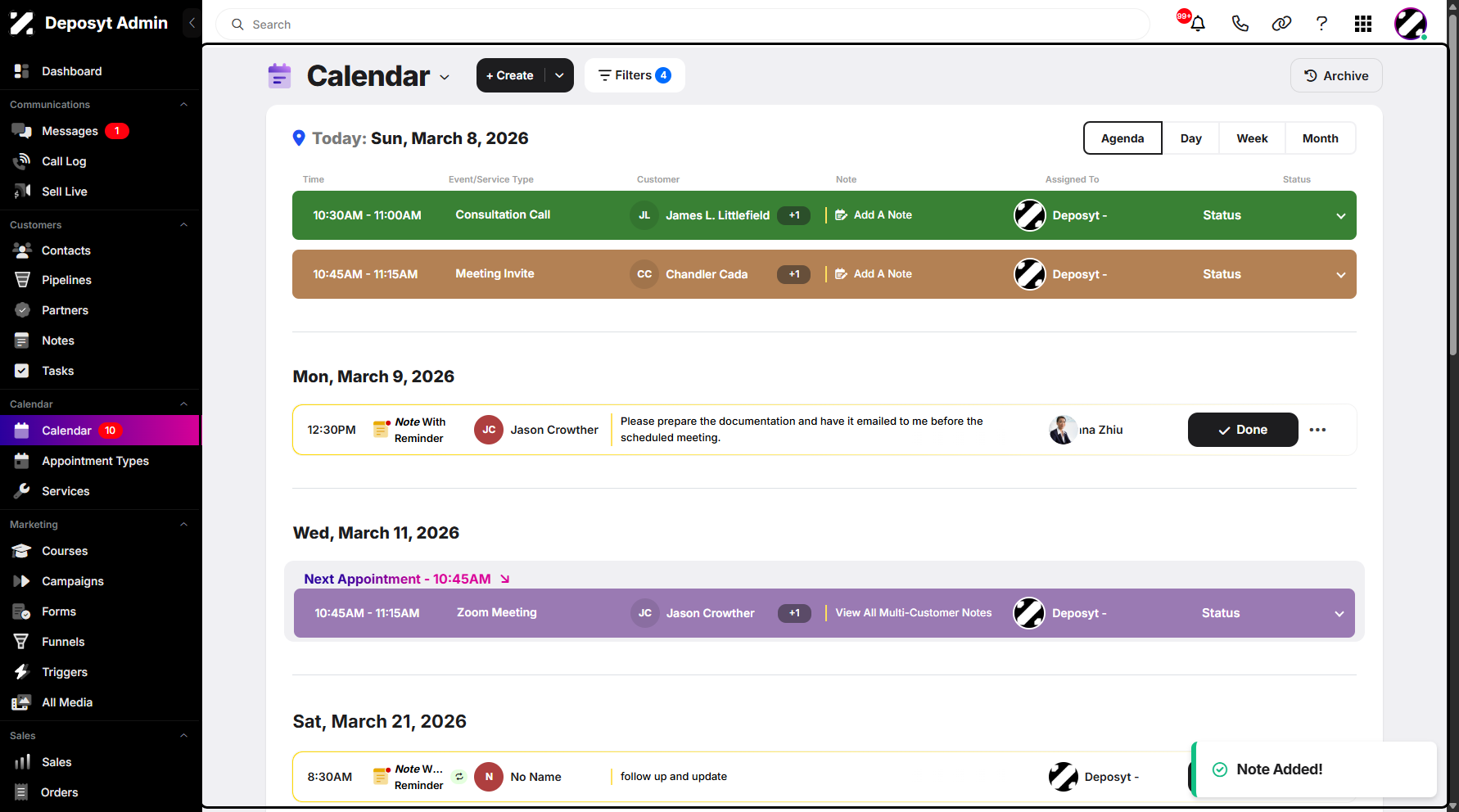
Task: Switch to the Day view tab
Action: [1190, 138]
